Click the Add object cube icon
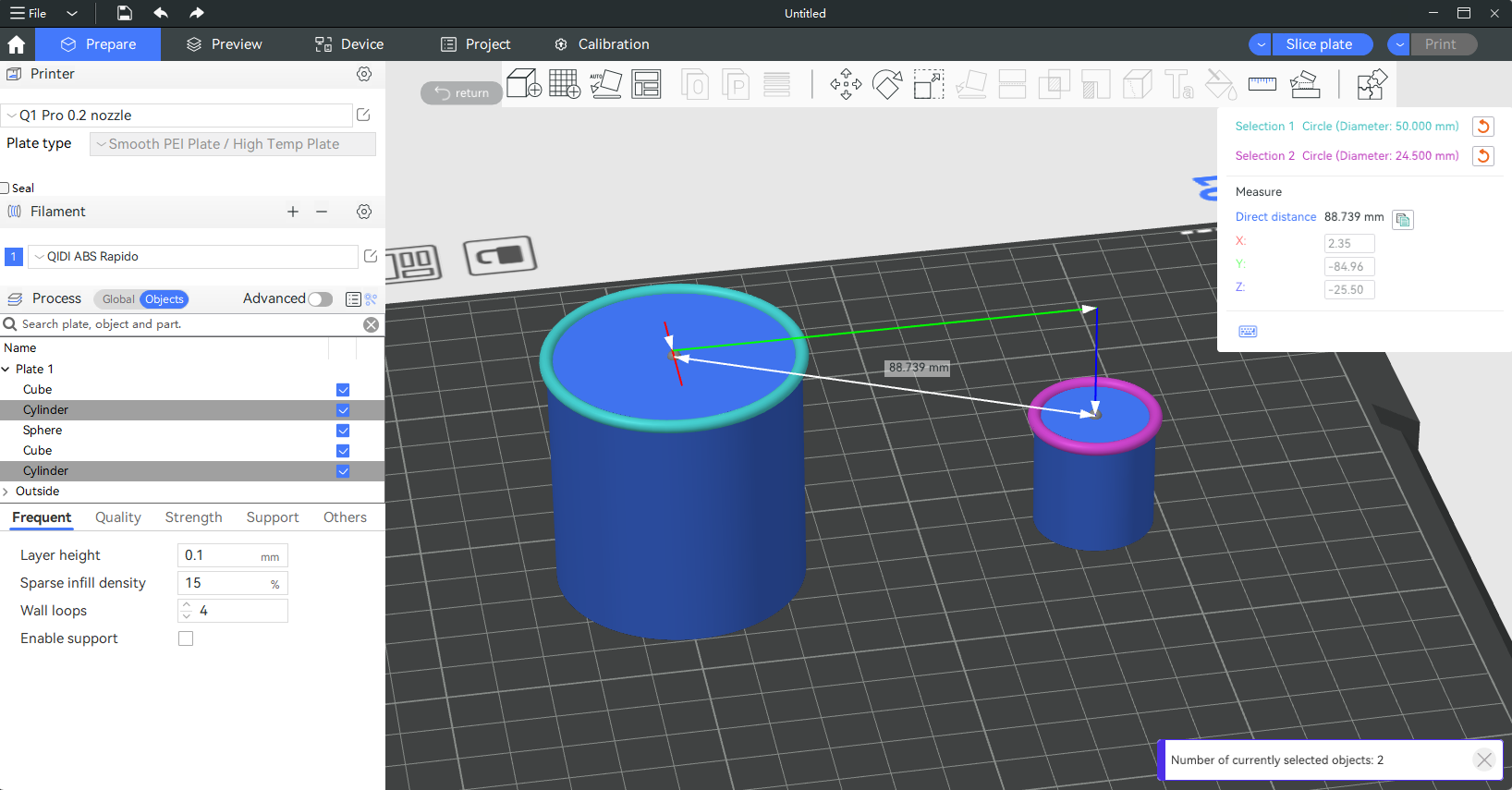This screenshot has height=790, width=1512. [x=524, y=84]
